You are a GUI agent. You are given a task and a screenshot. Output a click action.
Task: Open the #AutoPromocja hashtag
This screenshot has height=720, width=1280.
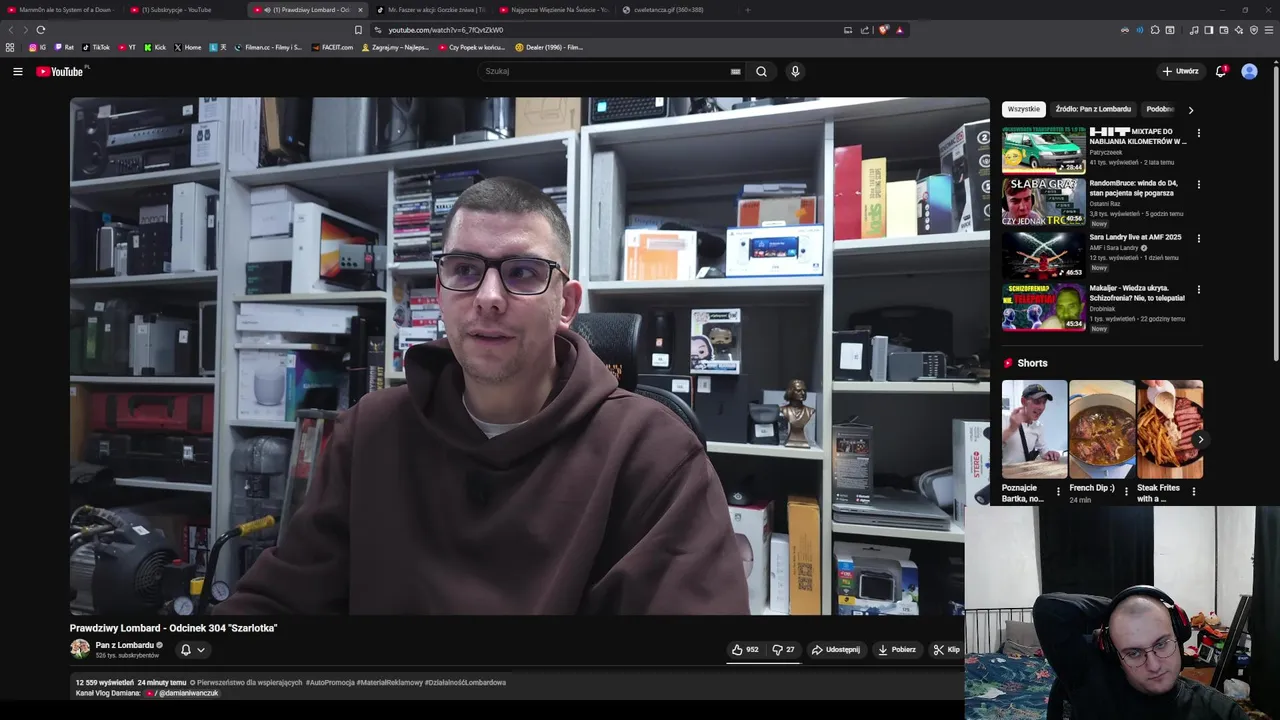click(330, 682)
